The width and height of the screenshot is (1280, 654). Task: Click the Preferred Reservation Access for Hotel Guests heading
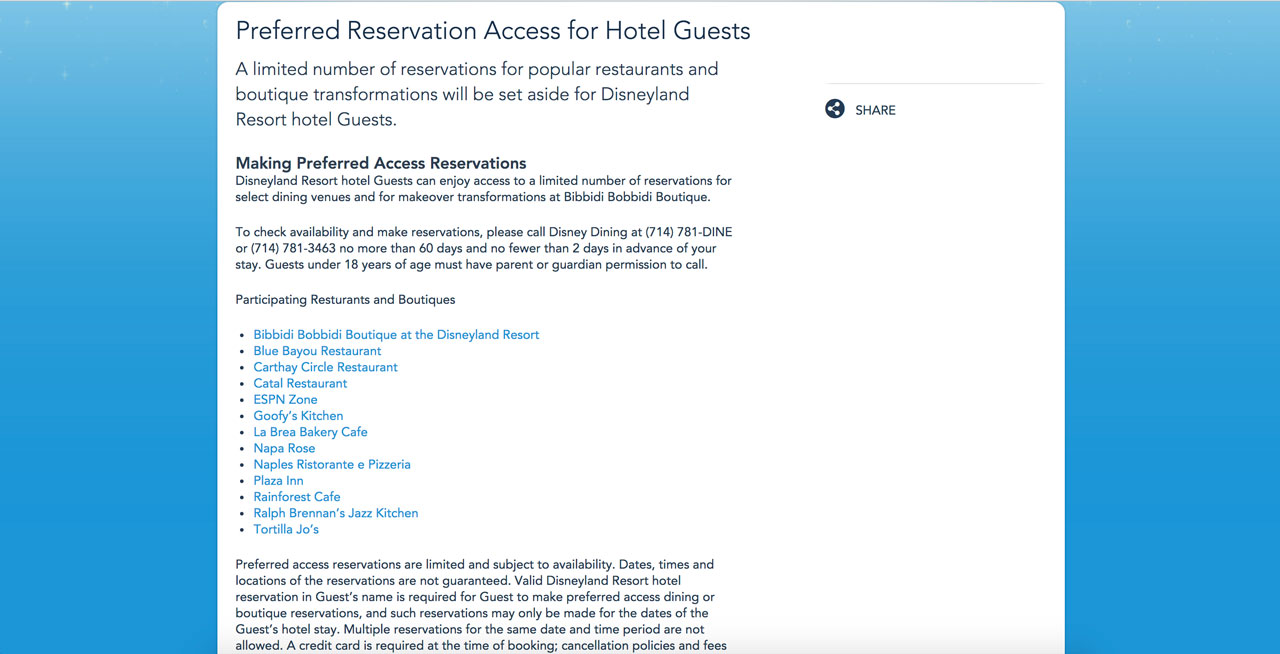(493, 30)
